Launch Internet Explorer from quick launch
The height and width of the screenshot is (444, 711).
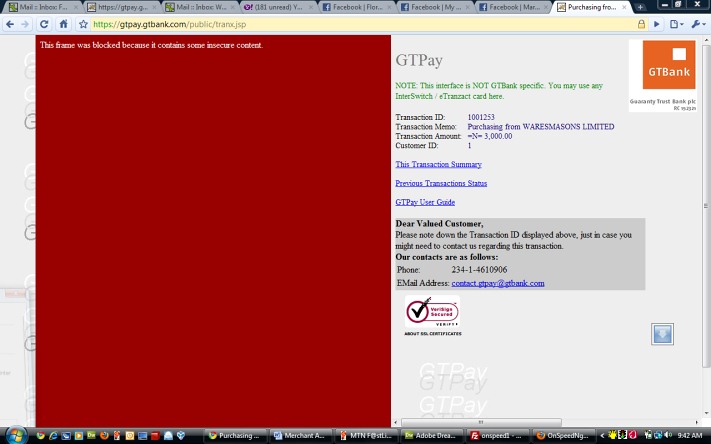click(x=53, y=435)
